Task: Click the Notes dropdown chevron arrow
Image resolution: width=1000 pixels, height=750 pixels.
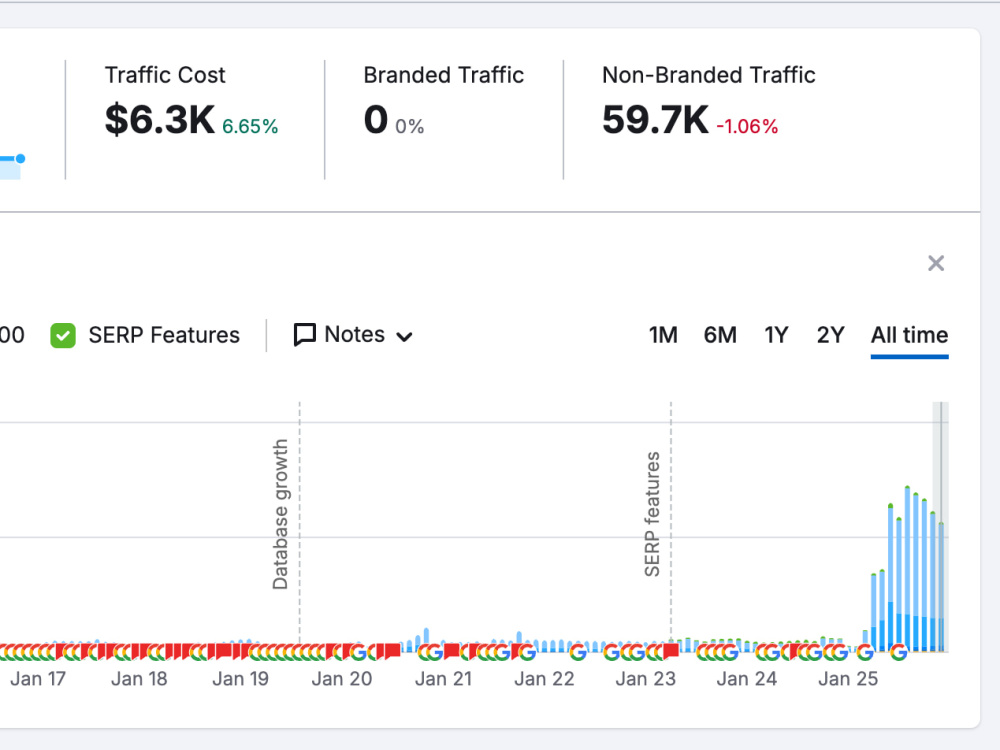Action: coord(404,337)
